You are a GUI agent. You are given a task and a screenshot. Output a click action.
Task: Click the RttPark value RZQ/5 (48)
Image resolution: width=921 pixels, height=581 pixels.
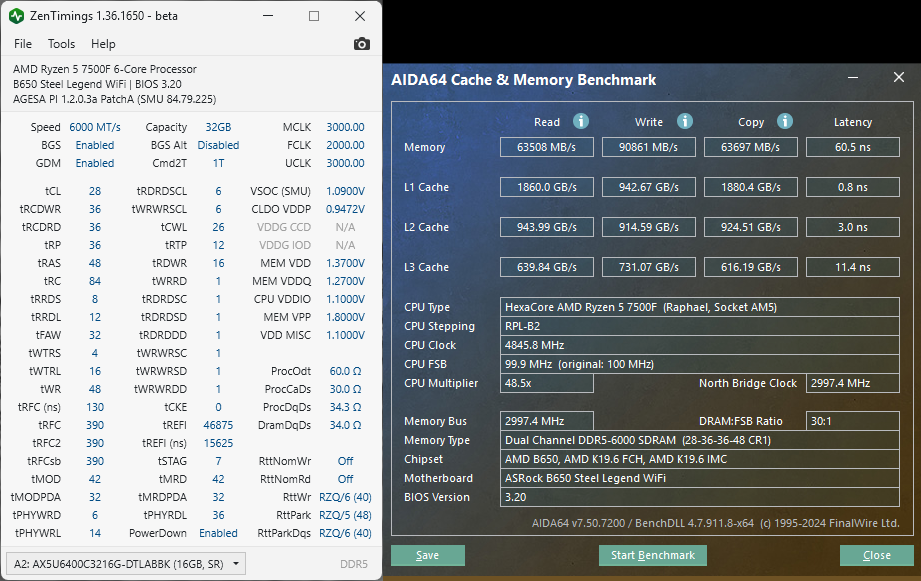(x=345, y=515)
